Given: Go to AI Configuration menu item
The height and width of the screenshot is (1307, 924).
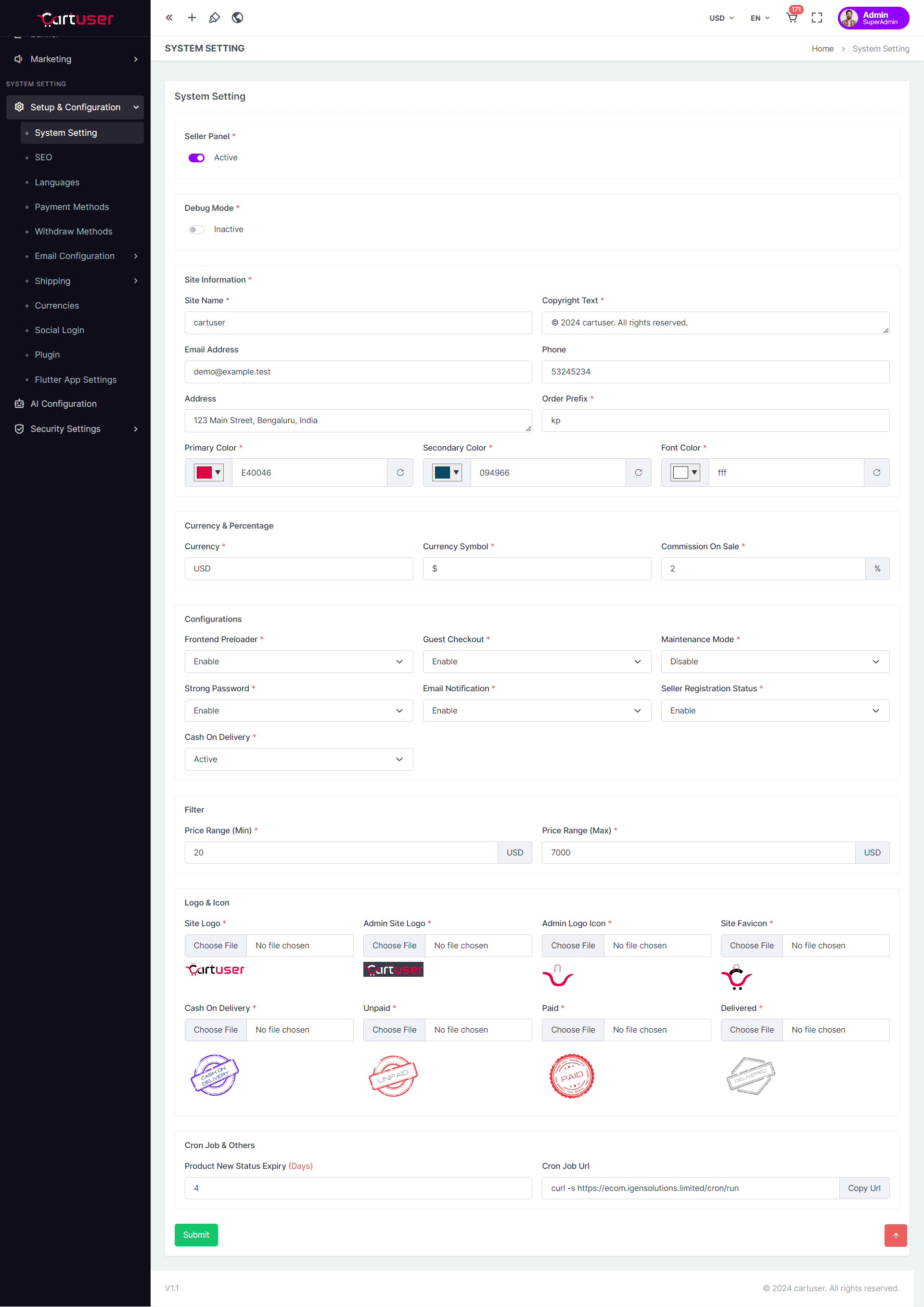Looking at the screenshot, I should pyautogui.click(x=63, y=403).
